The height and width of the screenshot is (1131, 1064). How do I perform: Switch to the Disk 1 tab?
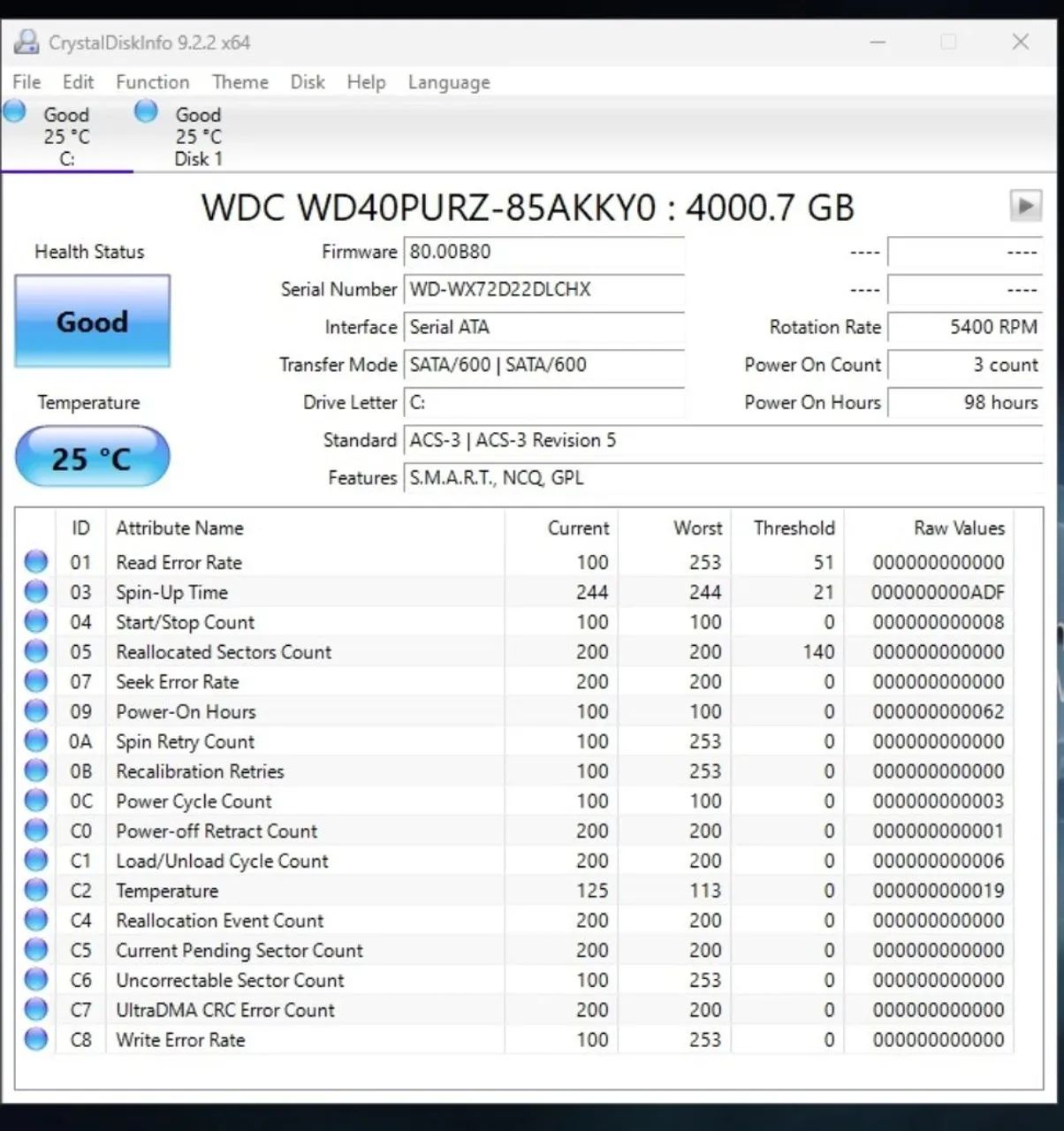(198, 136)
